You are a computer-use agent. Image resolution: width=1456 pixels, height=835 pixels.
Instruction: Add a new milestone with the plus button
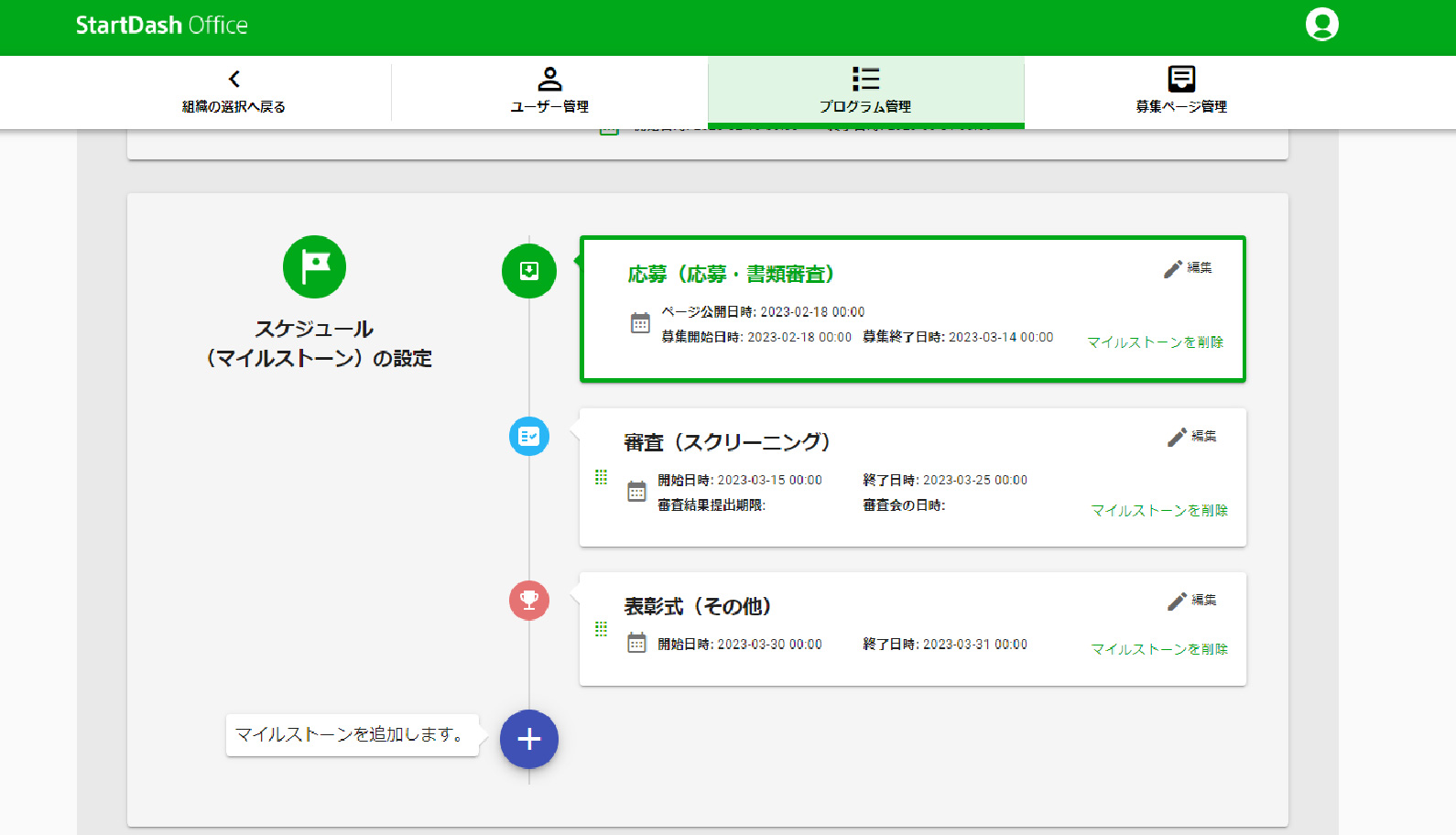point(529,739)
